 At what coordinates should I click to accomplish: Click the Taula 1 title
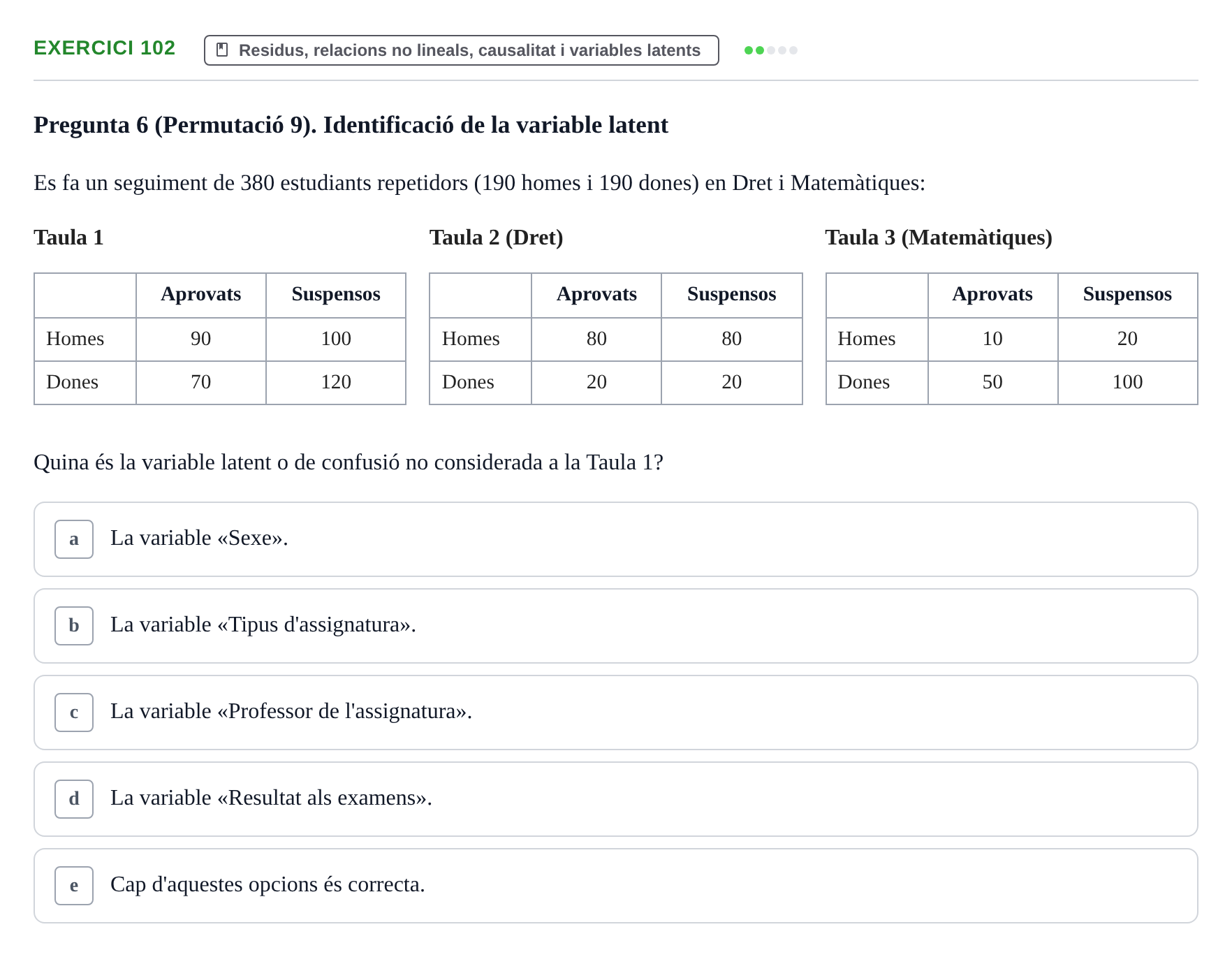pos(68,238)
